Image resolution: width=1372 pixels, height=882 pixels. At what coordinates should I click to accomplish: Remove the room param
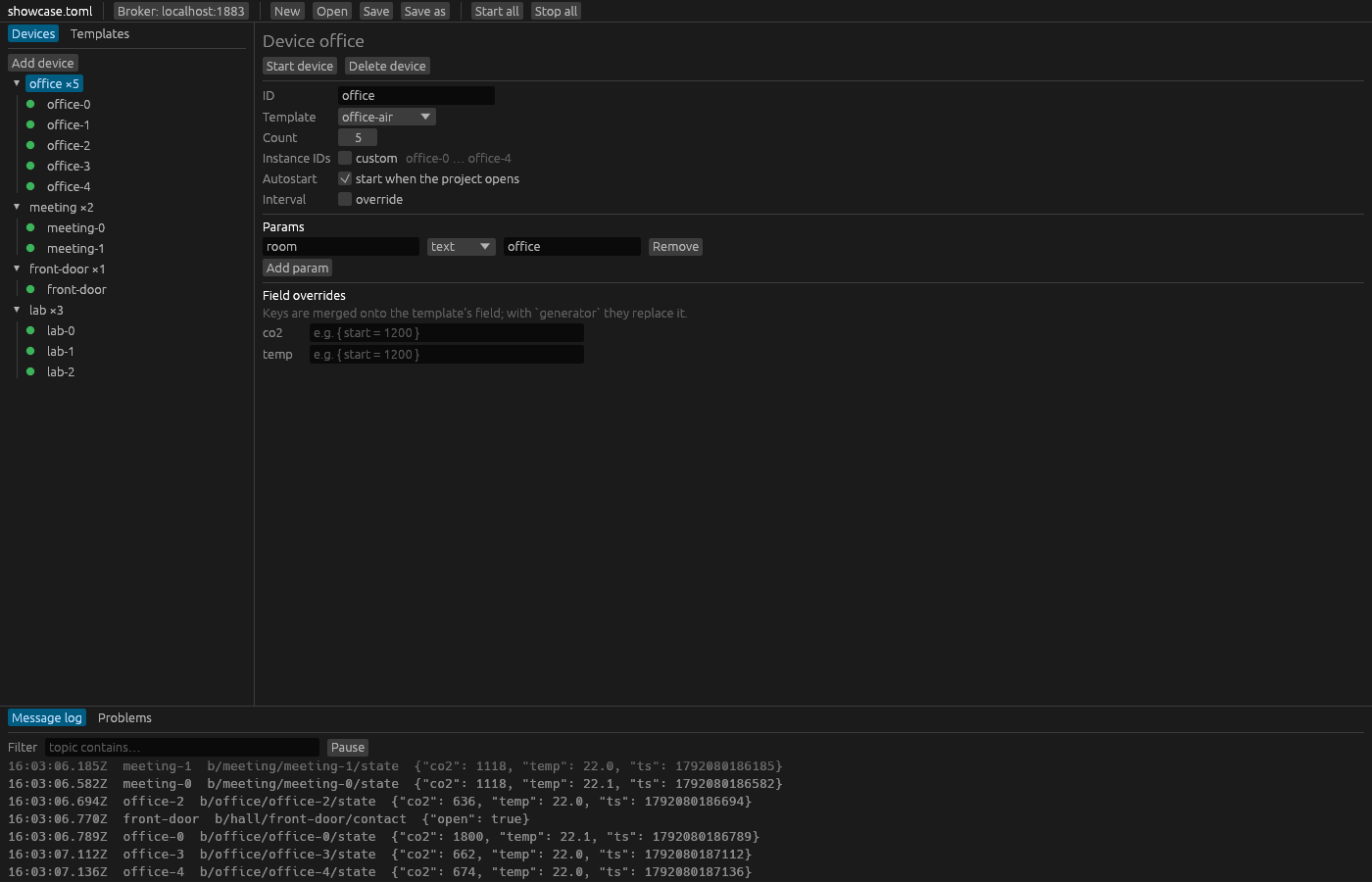pyautogui.click(x=676, y=247)
